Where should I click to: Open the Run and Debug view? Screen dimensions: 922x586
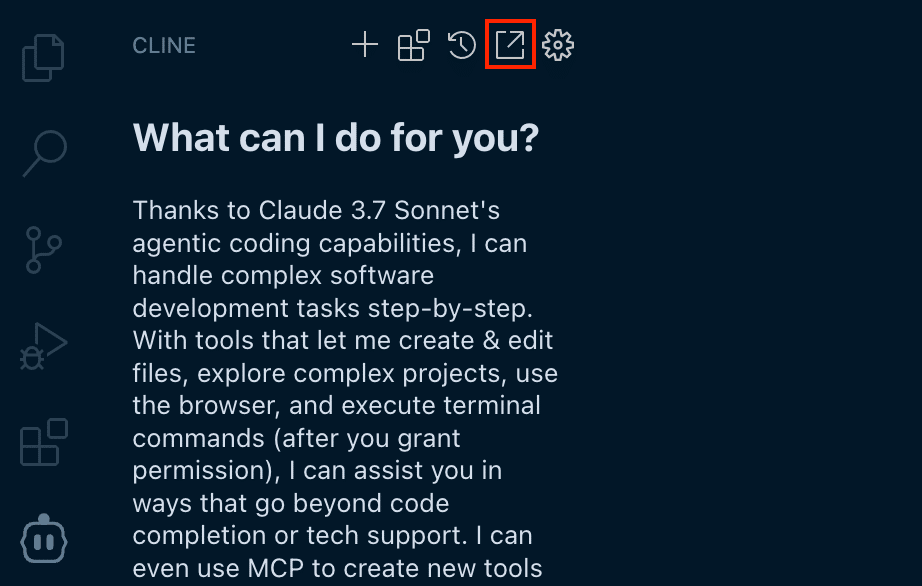(44, 346)
